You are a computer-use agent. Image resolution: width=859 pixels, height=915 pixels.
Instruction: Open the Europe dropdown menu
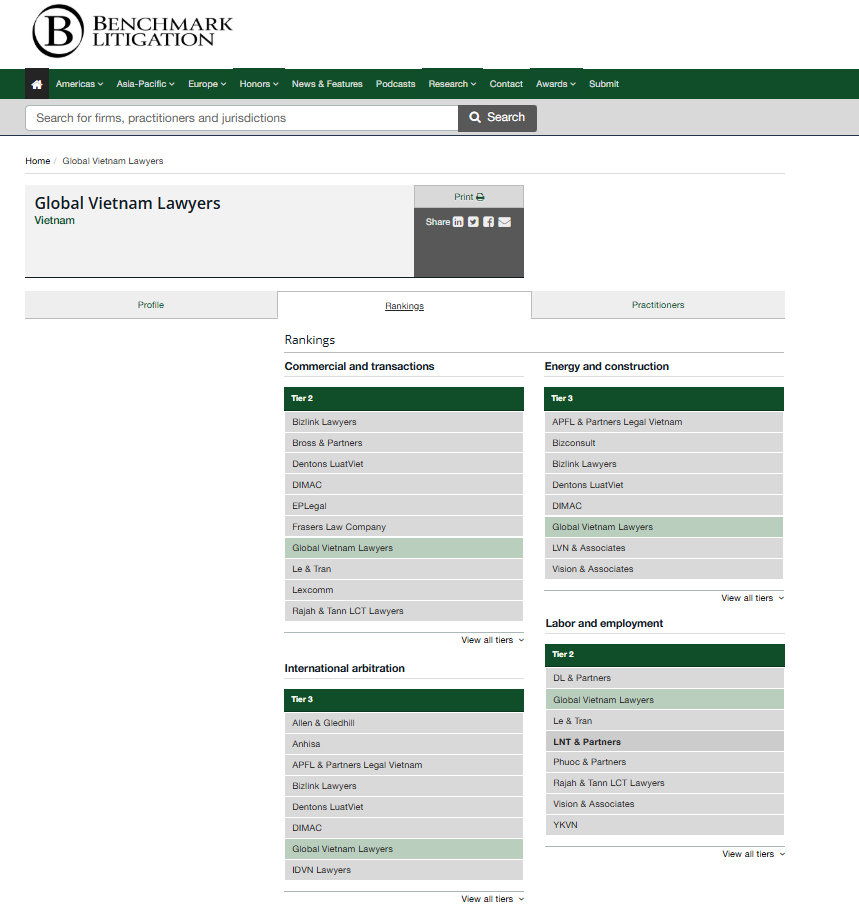pyautogui.click(x=207, y=84)
